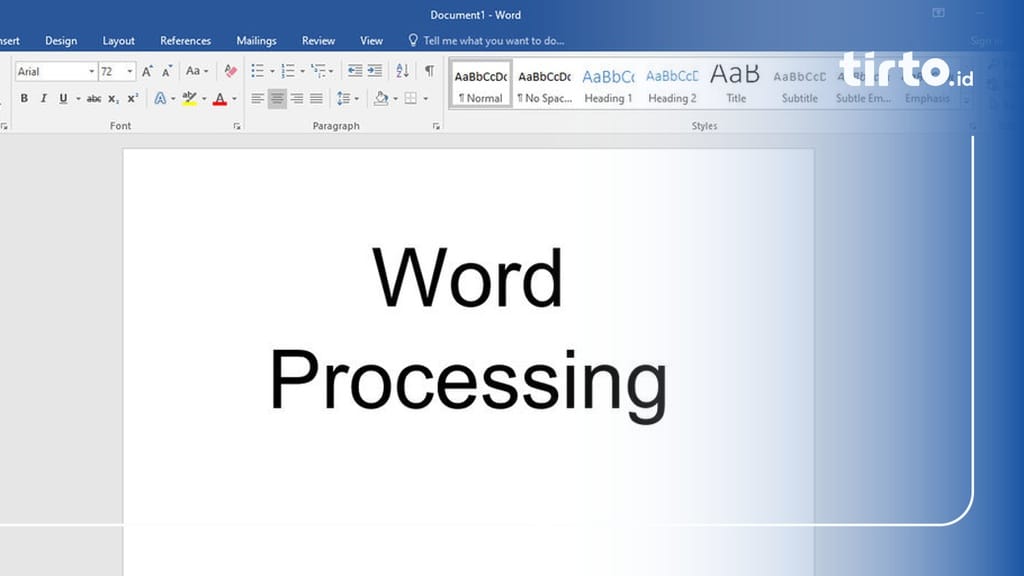The width and height of the screenshot is (1024, 576).
Task: Expand the font size 72 dropdown
Action: 130,72
